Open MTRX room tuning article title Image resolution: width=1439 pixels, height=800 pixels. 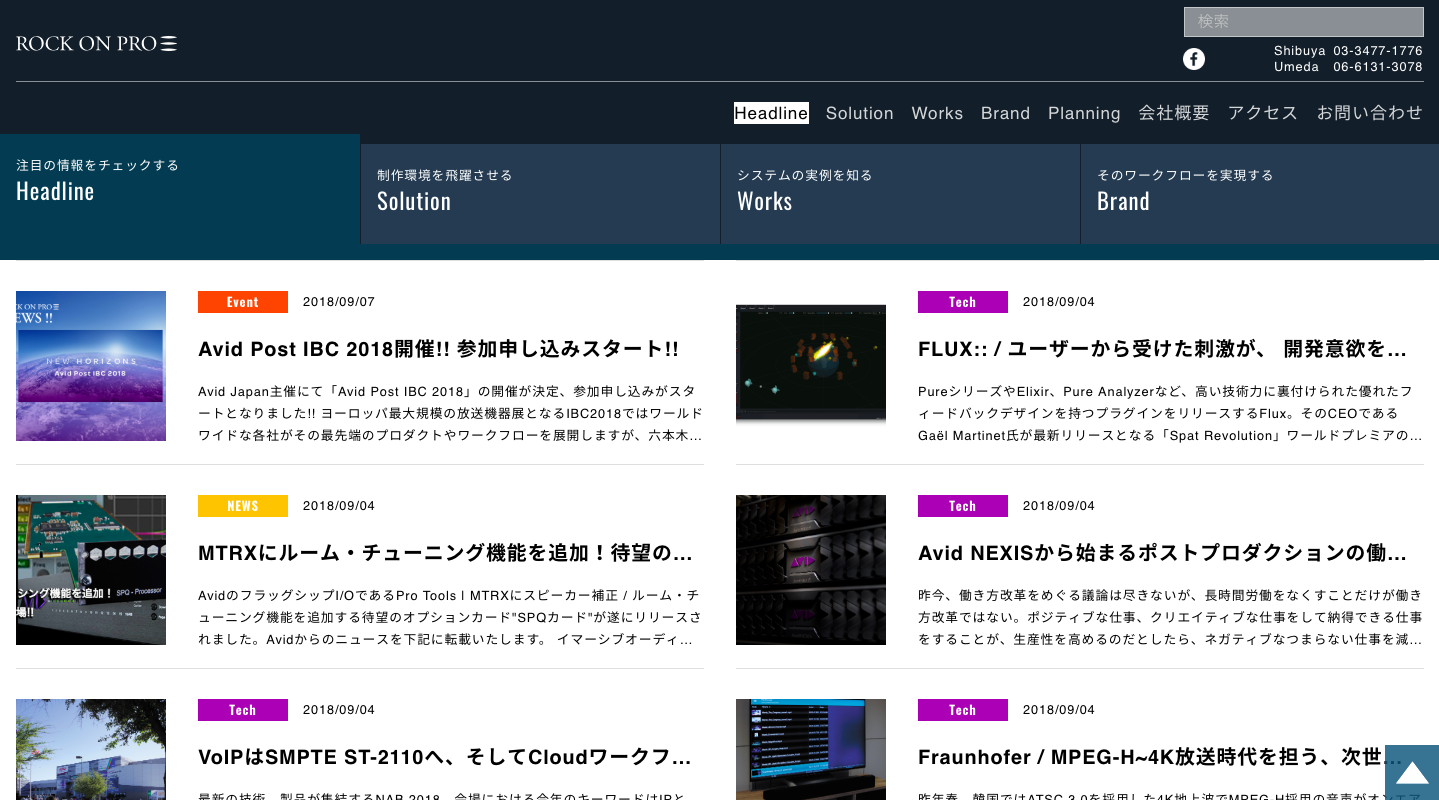tap(446, 553)
